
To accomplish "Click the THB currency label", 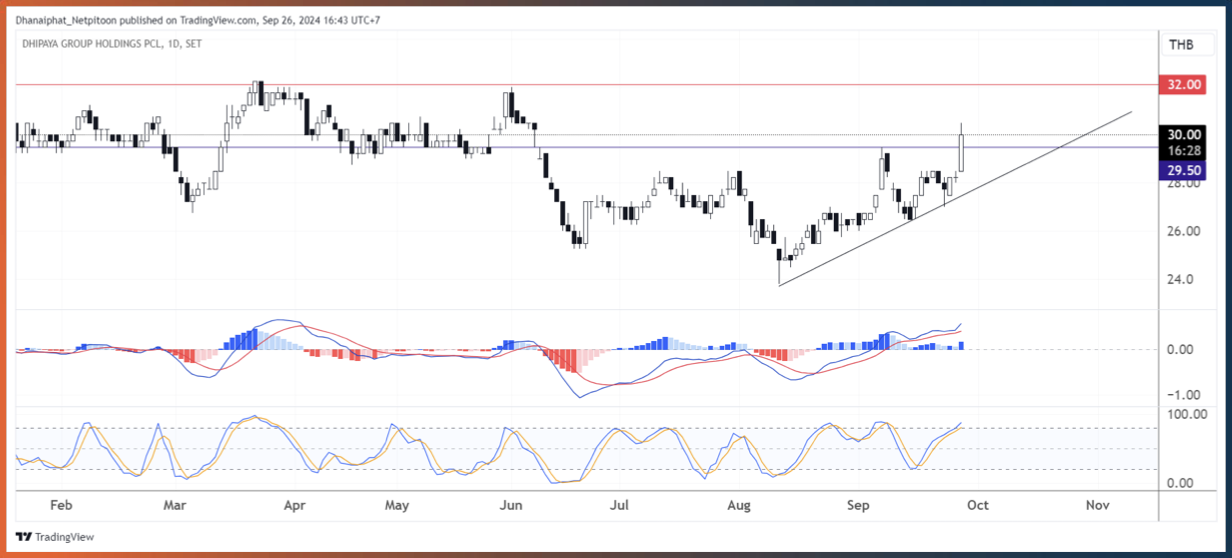I will (x=1181, y=44).
